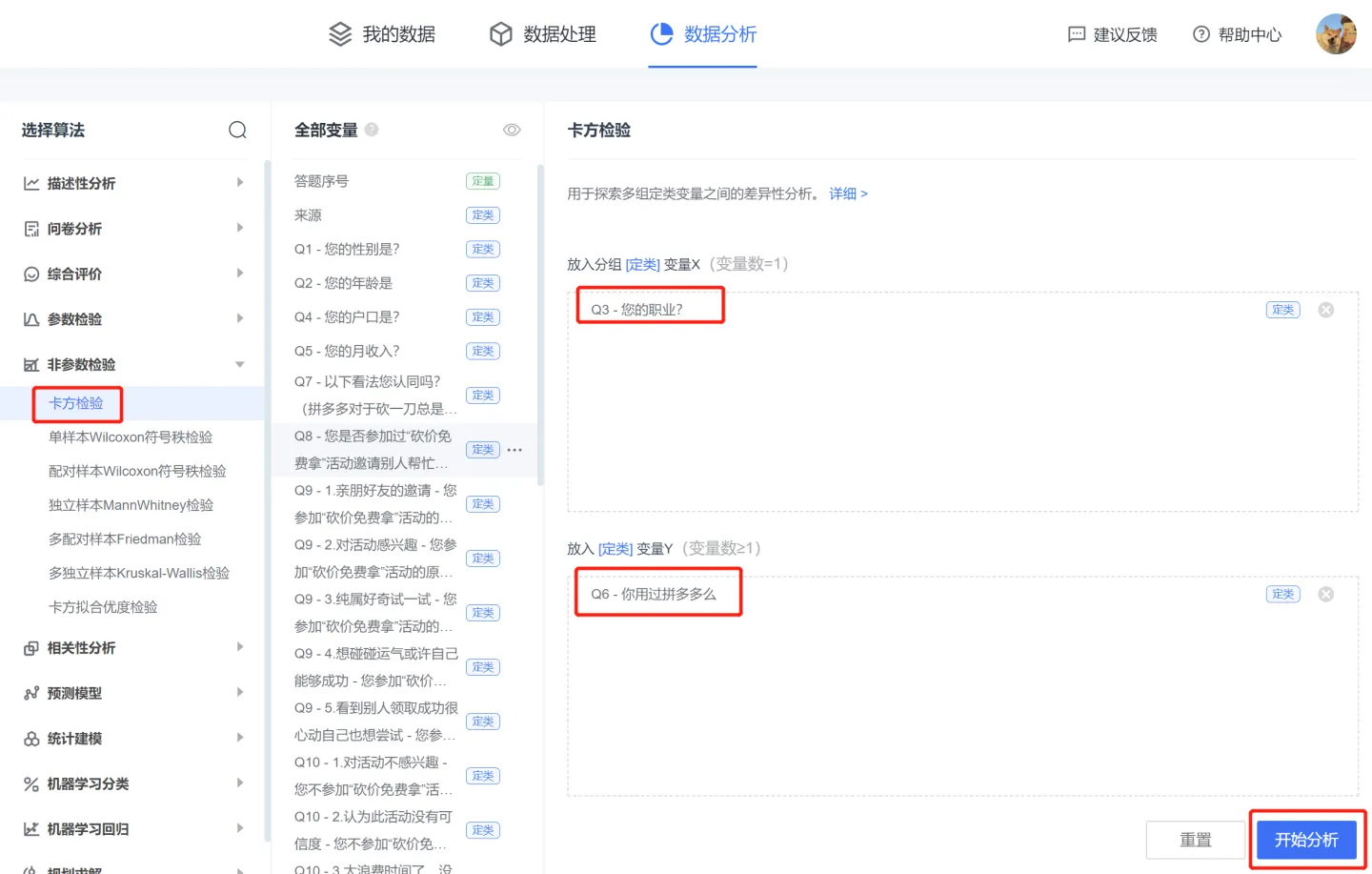1372x874 pixels.
Task: Select 卡方检验 in the algorithm list
Action: pyautogui.click(x=76, y=403)
